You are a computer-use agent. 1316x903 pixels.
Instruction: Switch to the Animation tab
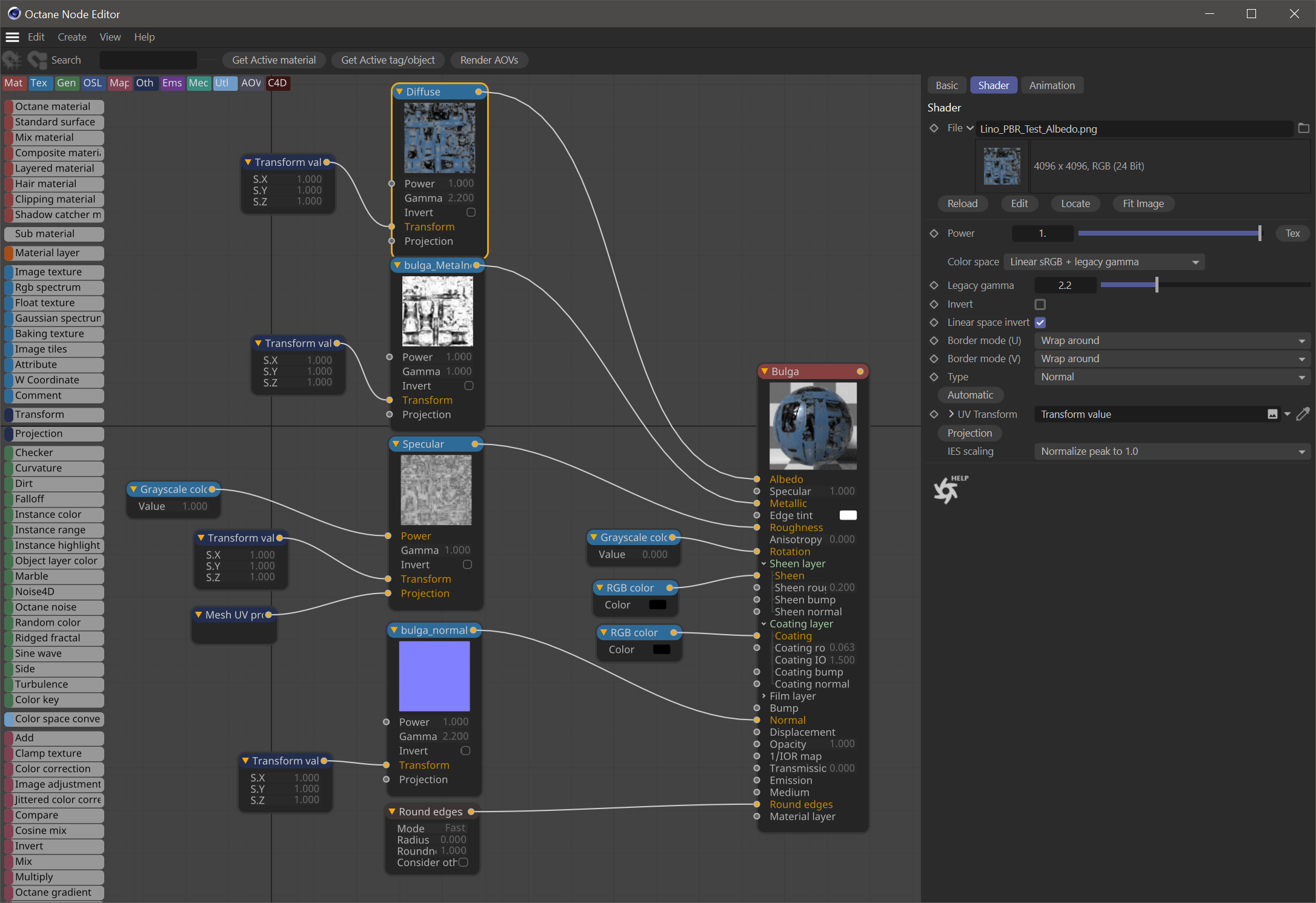1051,85
